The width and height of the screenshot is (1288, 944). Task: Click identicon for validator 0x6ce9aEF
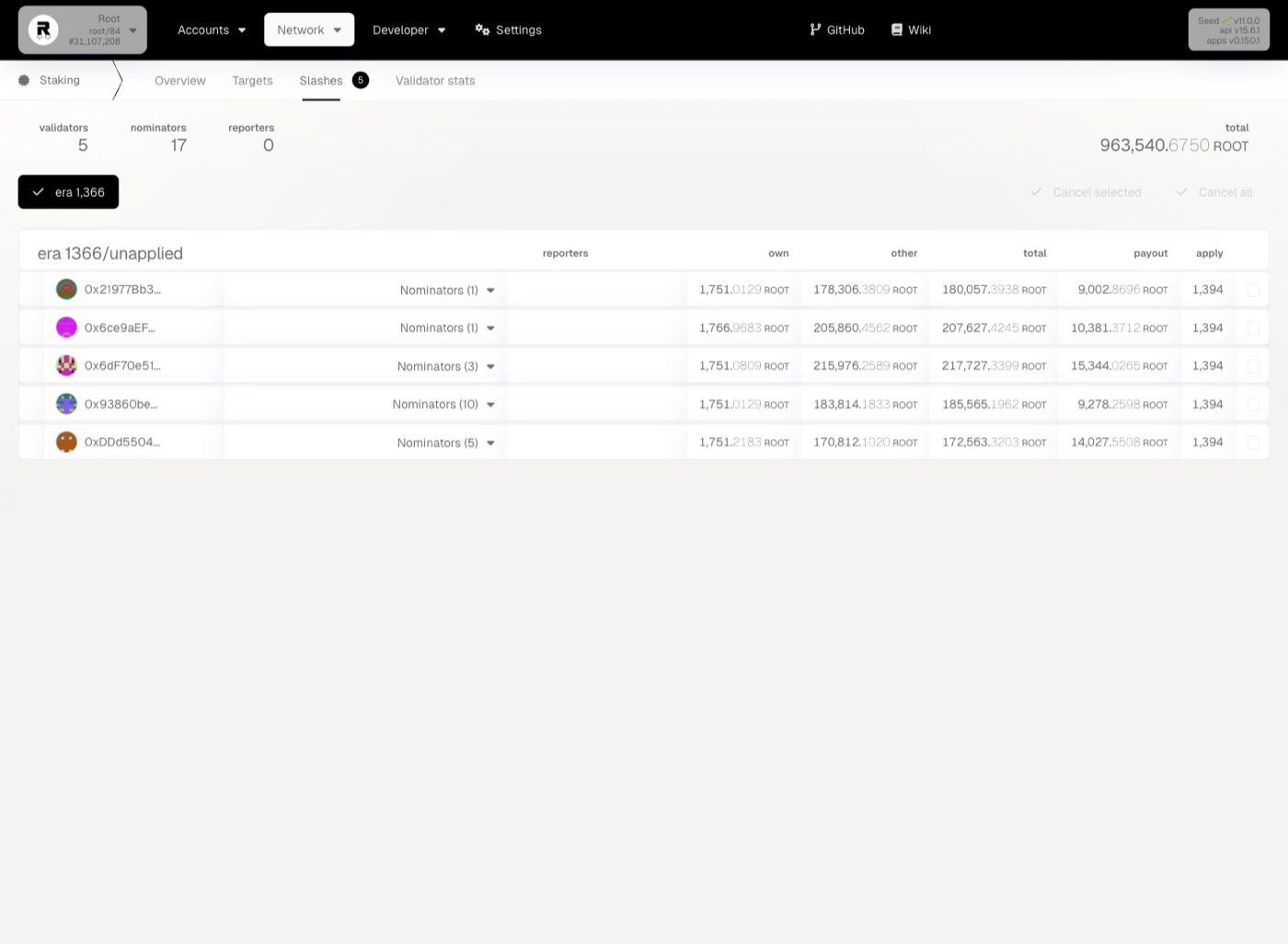pyautogui.click(x=66, y=328)
